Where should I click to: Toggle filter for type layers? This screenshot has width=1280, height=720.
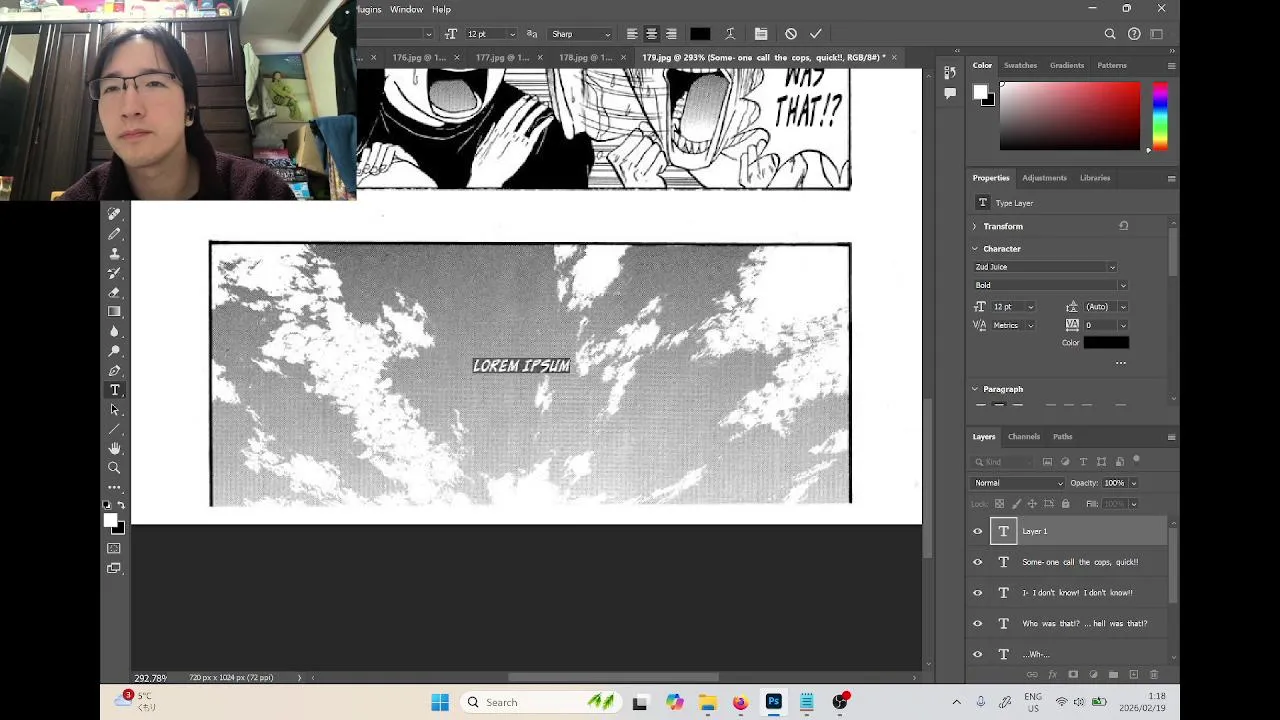[x=1083, y=462]
